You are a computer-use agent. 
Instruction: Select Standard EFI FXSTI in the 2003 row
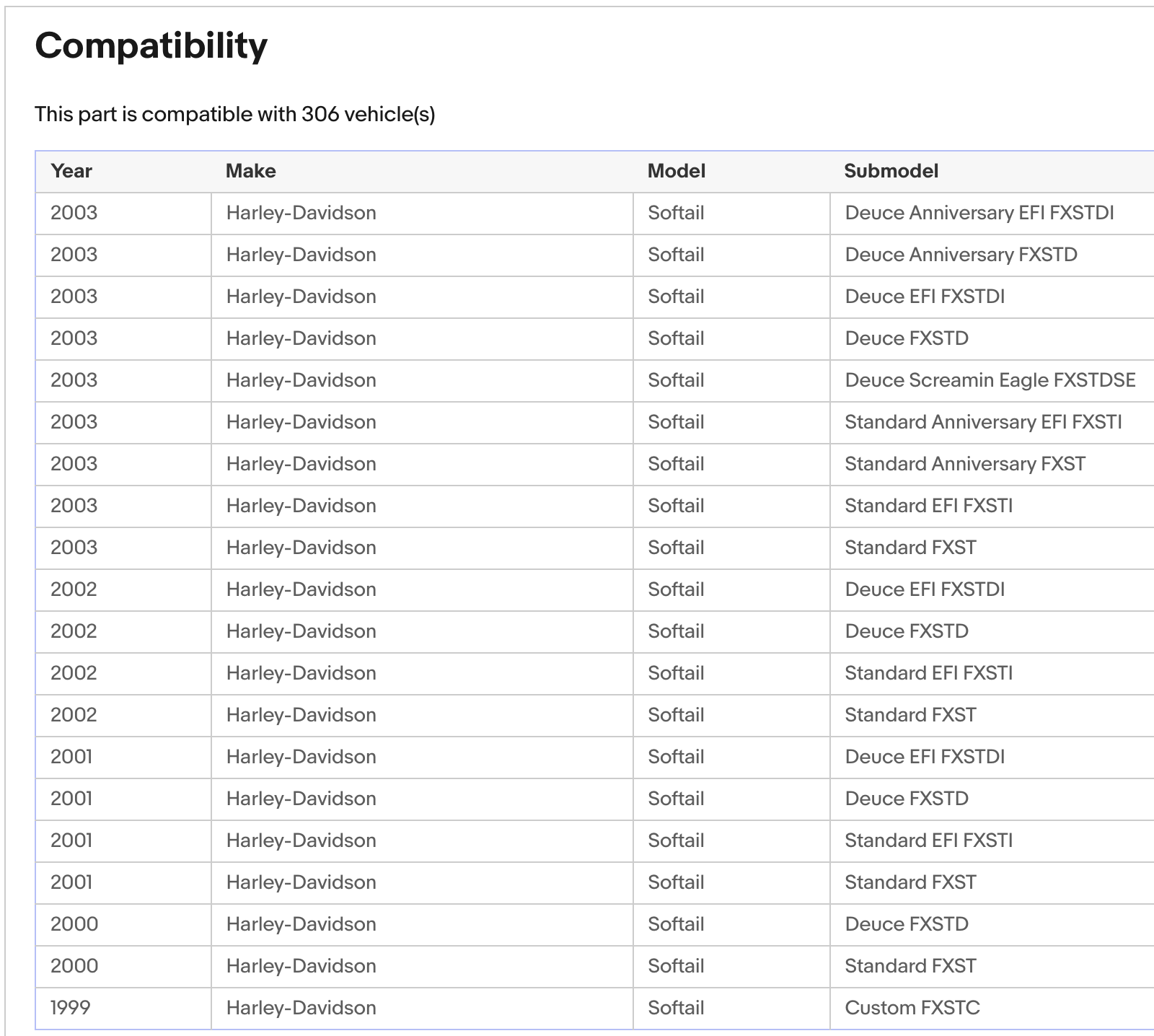pyautogui.click(x=928, y=506)
